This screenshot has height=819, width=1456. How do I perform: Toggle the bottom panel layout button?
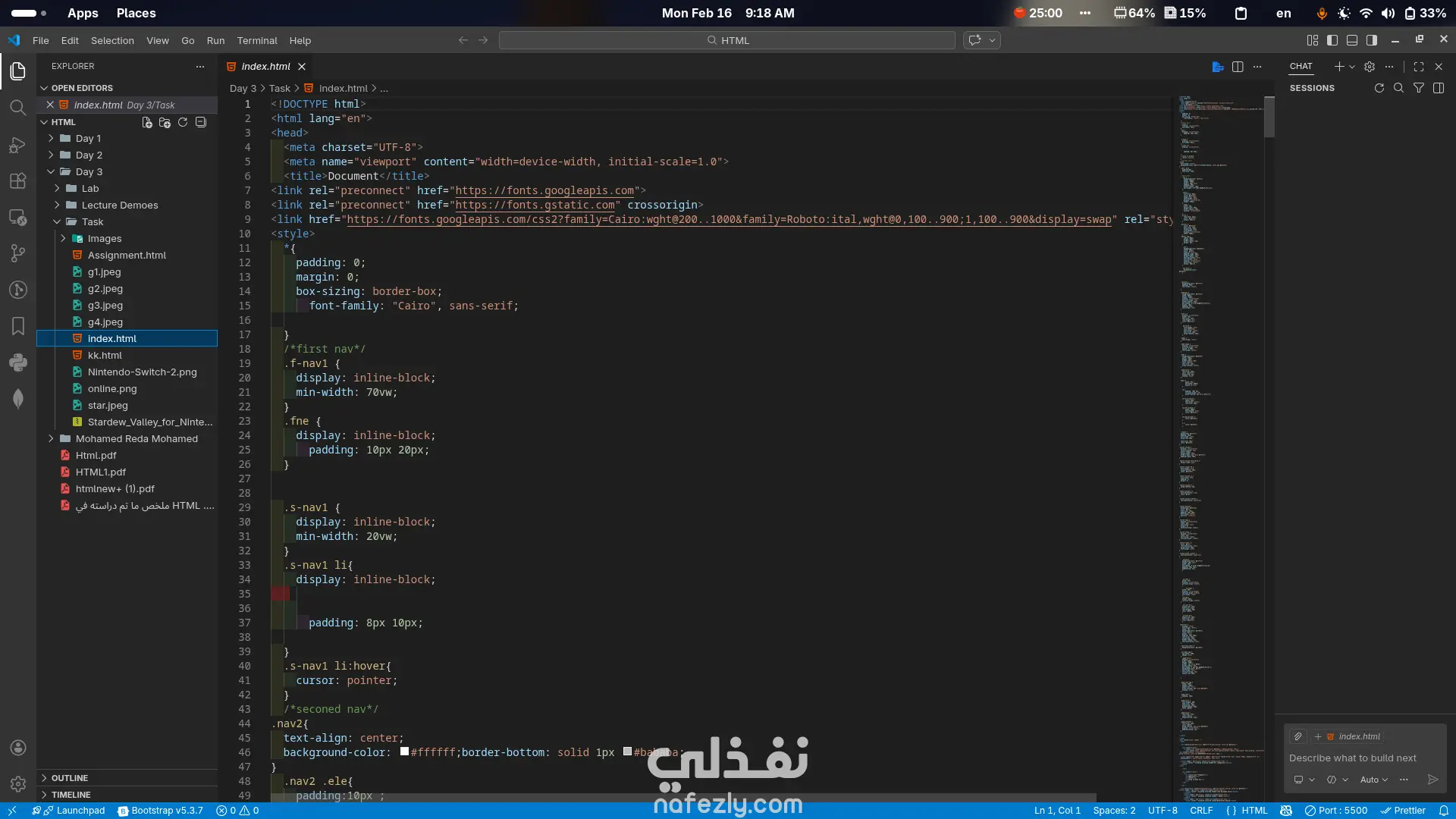pyautogui.click(x=1352, y=40)
